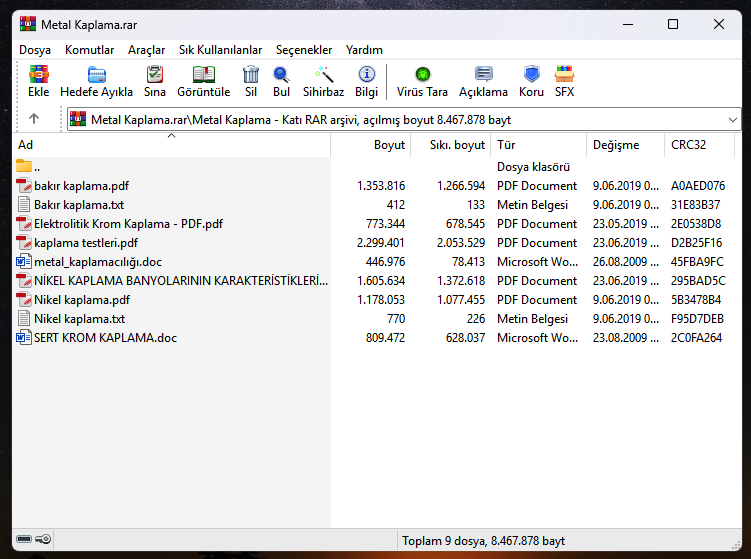Open the Bul find icon
This screenshot has width=751, height=559.
(281, 75)
